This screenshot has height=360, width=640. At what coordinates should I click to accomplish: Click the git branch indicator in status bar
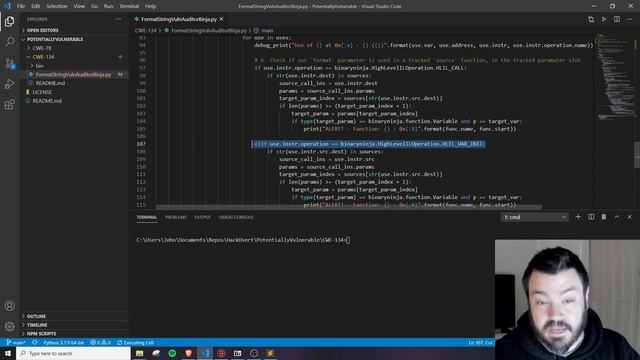pos(16,342)
